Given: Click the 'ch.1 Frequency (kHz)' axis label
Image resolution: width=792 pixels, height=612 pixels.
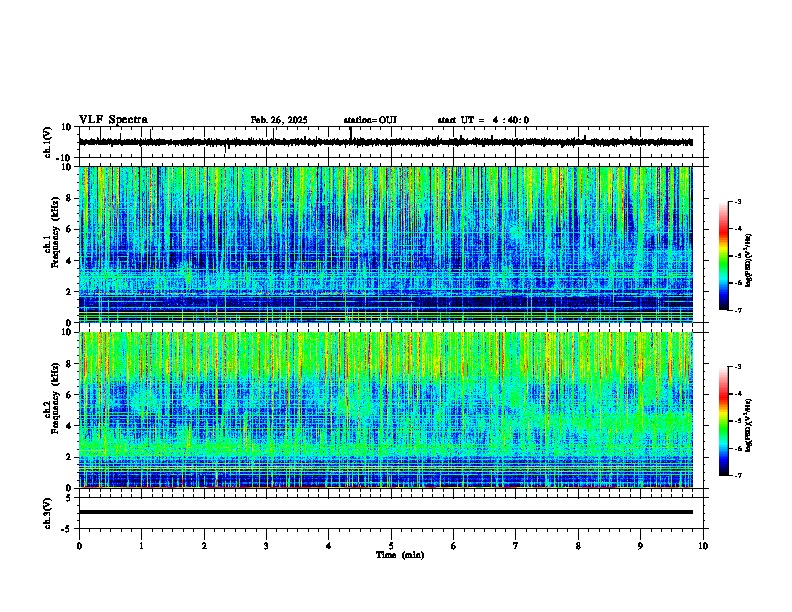Looking at the screenshot, I should click(x=51, y=233).
